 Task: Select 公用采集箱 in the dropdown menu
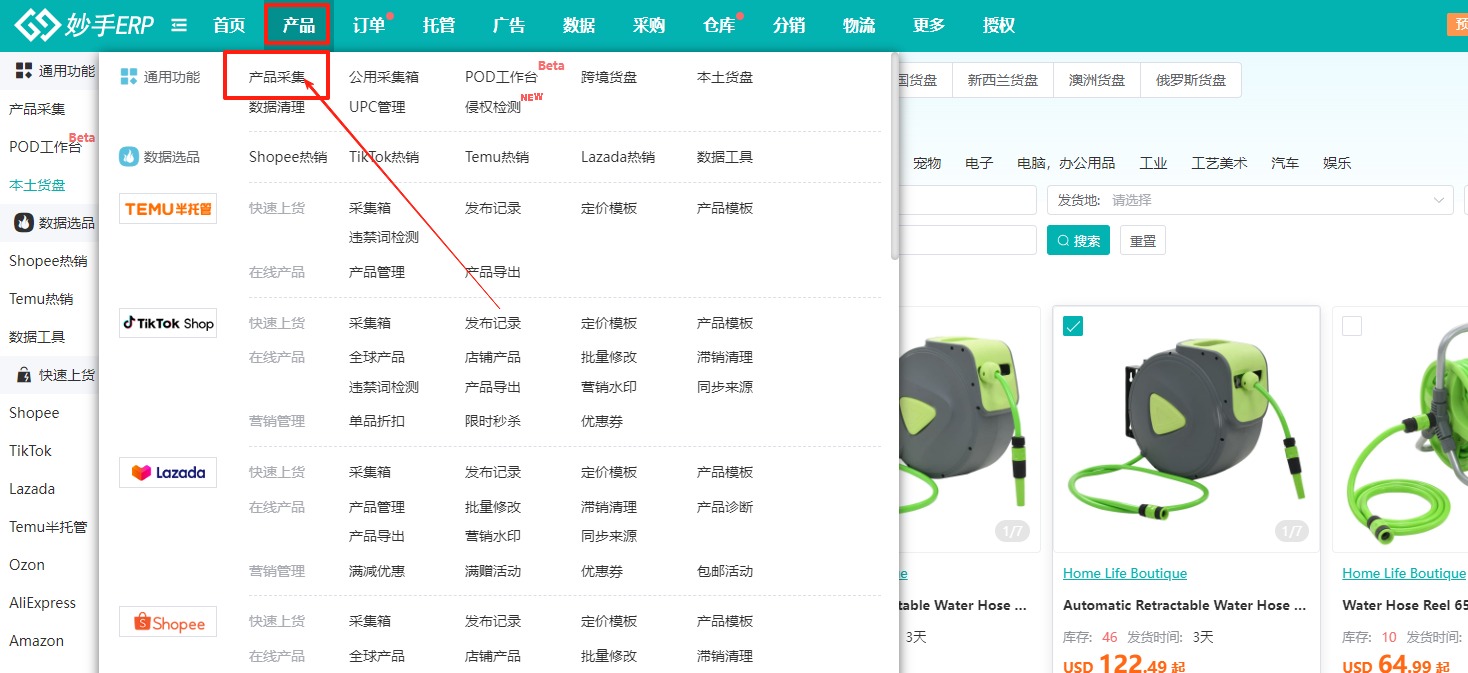click(x=384, y=77)
